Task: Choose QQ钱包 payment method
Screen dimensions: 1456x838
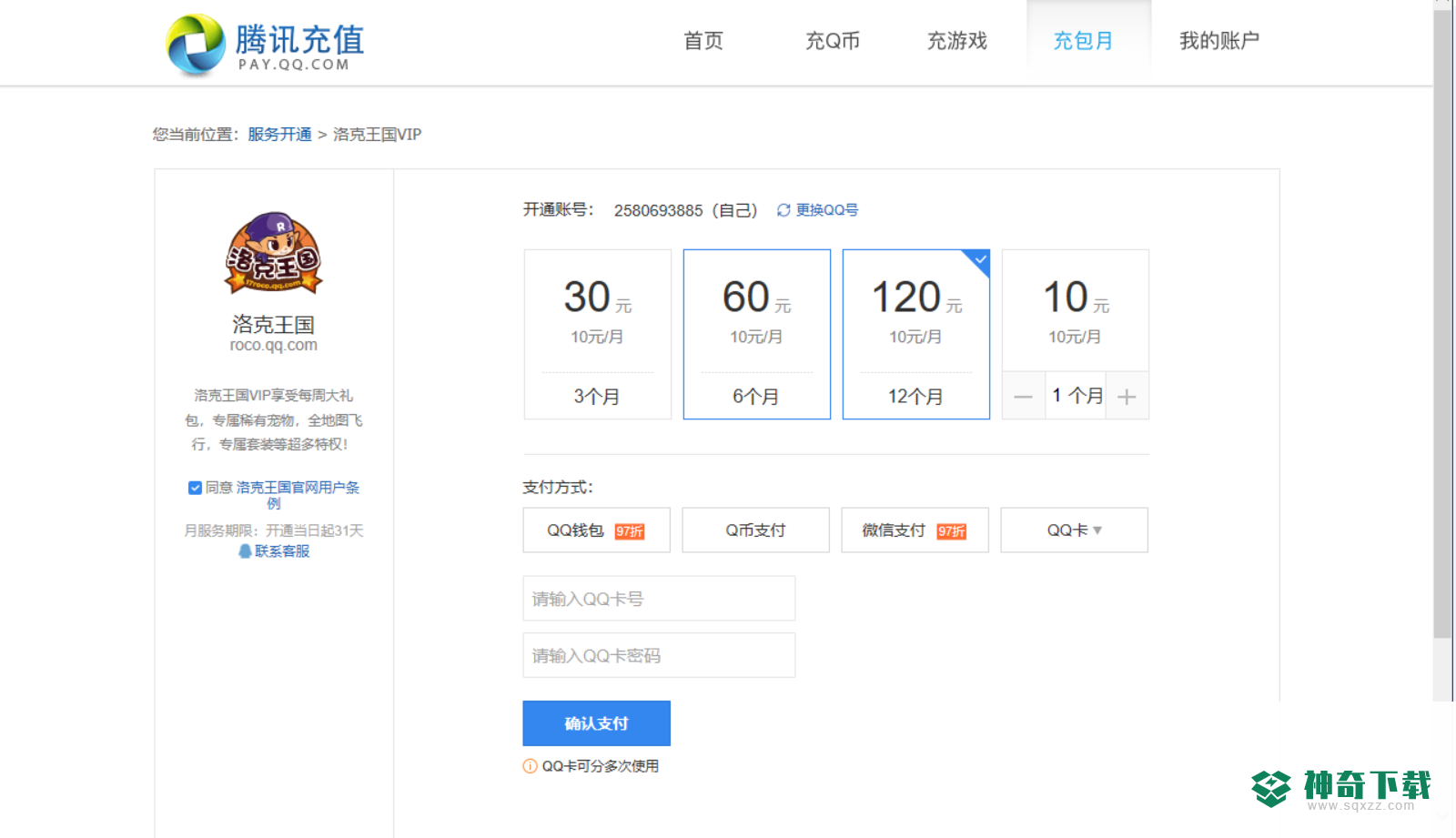Action: (x=597, y=530)
